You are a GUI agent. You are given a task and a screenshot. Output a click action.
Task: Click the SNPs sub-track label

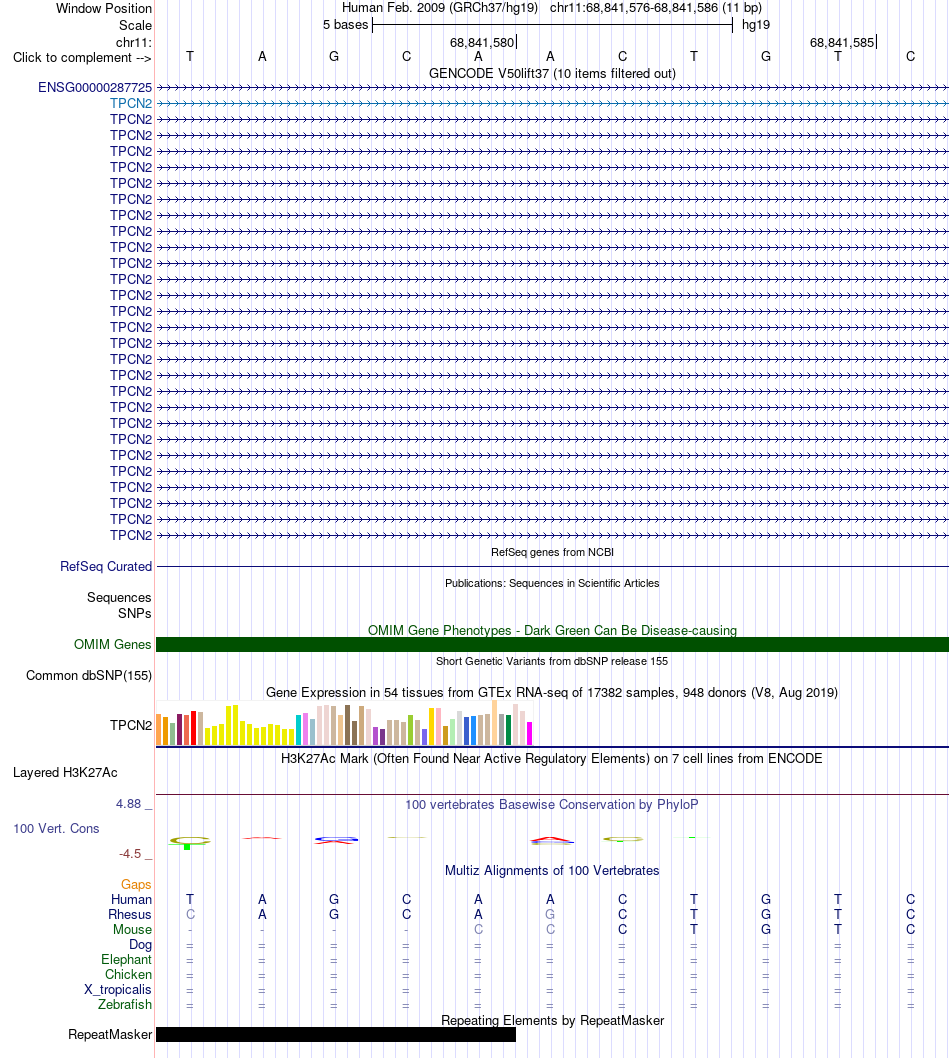[x=134, y=613]
